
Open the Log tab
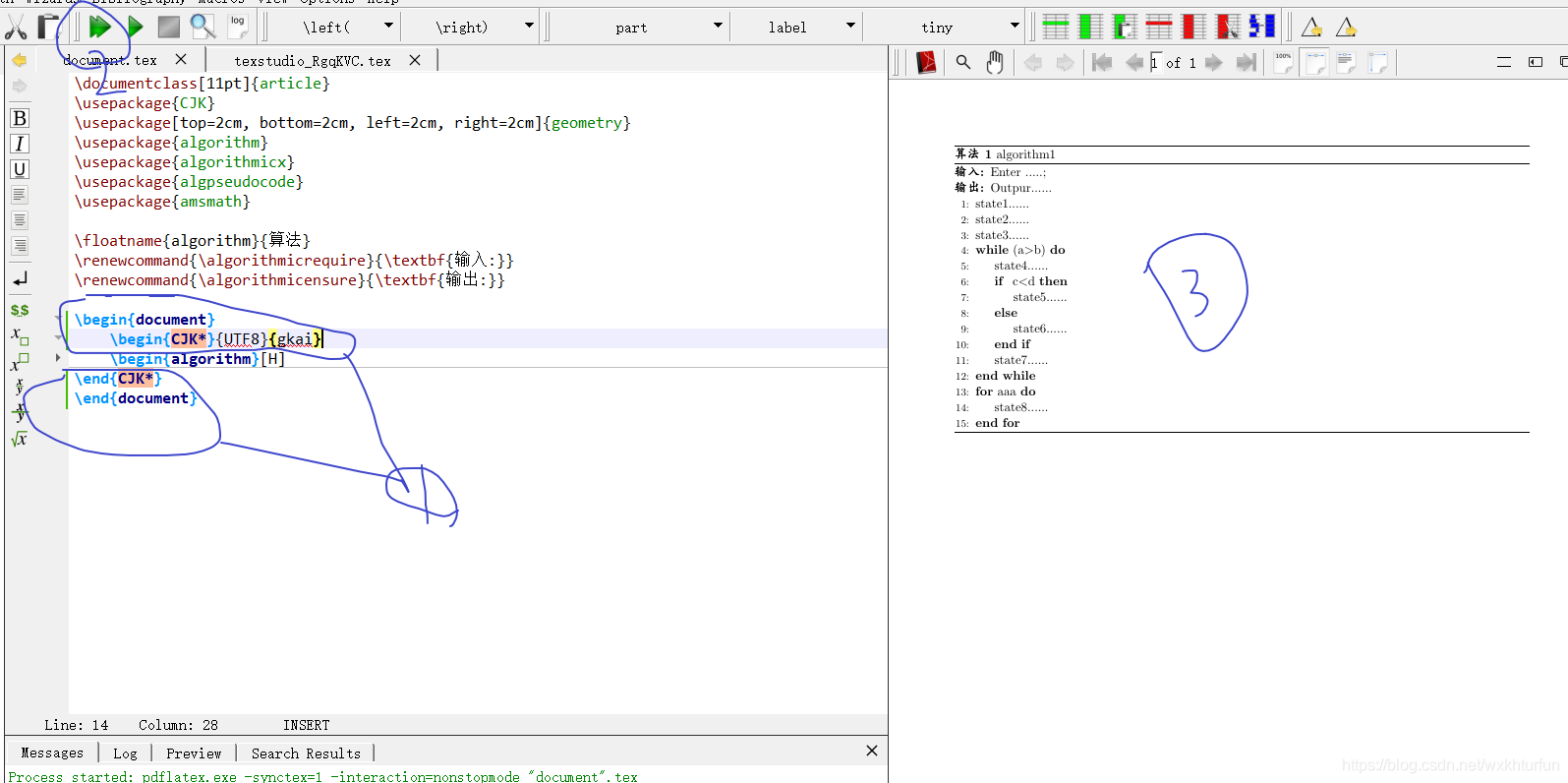[125, 753]
